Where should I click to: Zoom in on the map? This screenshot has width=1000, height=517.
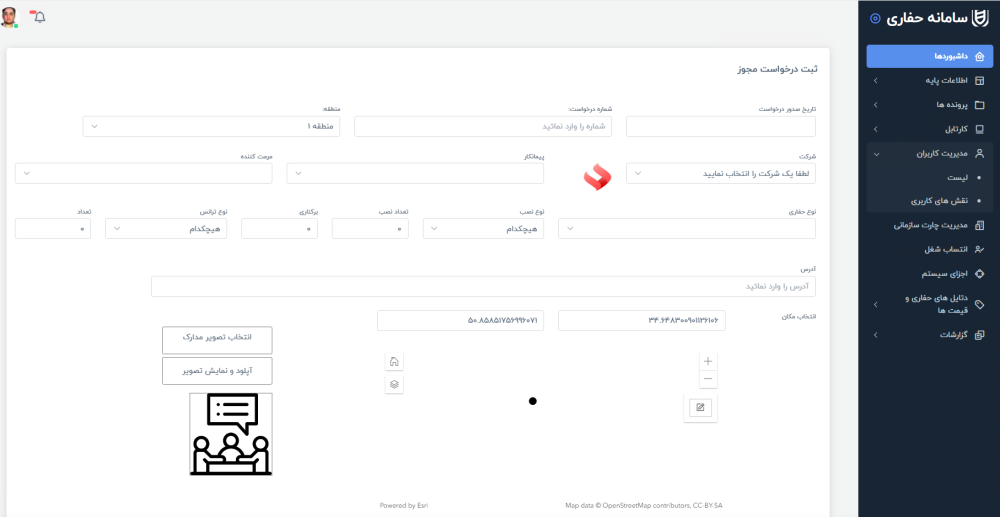point(708,361)
